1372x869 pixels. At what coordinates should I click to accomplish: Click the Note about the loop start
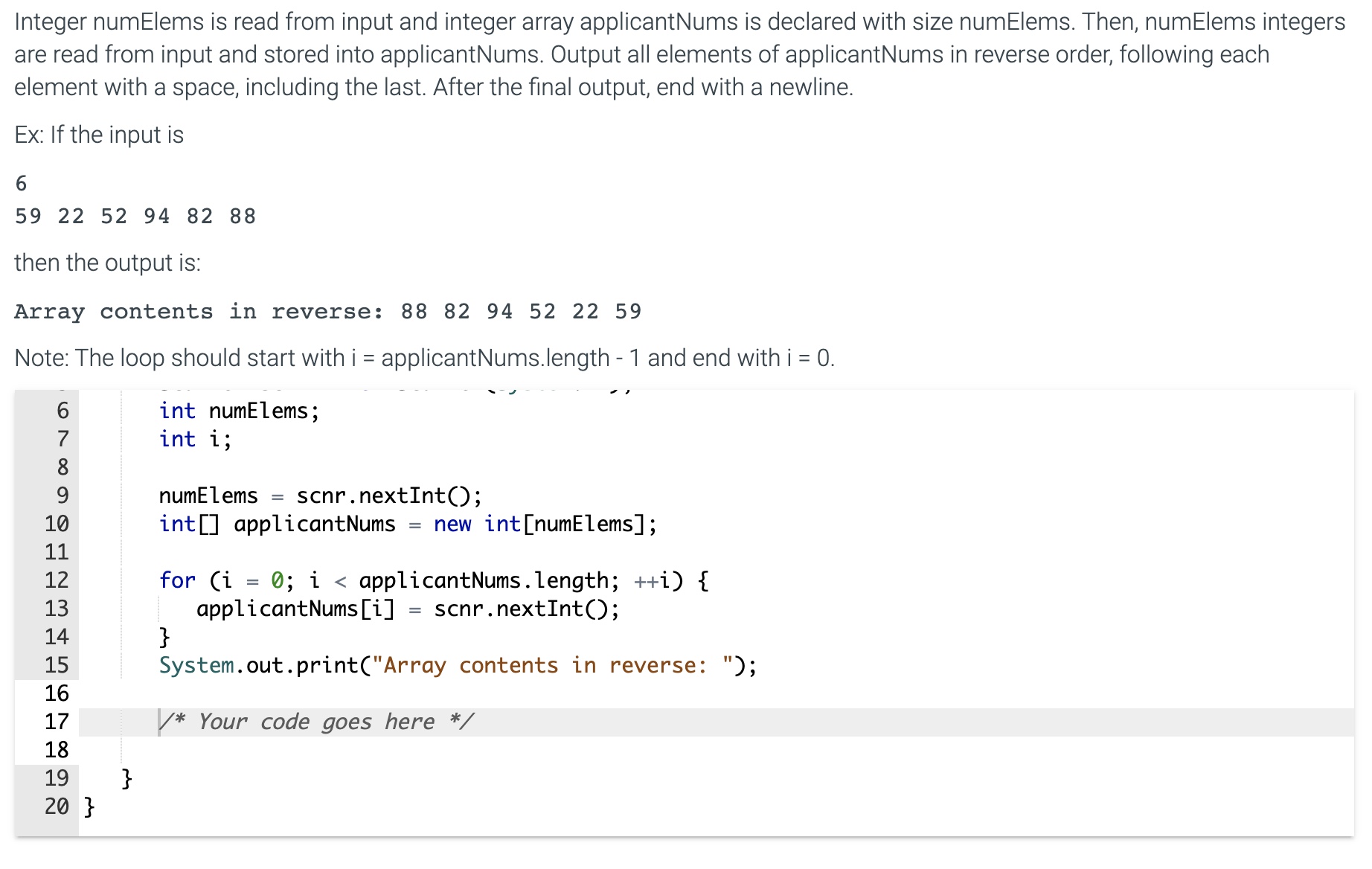[x=425, y=358]
